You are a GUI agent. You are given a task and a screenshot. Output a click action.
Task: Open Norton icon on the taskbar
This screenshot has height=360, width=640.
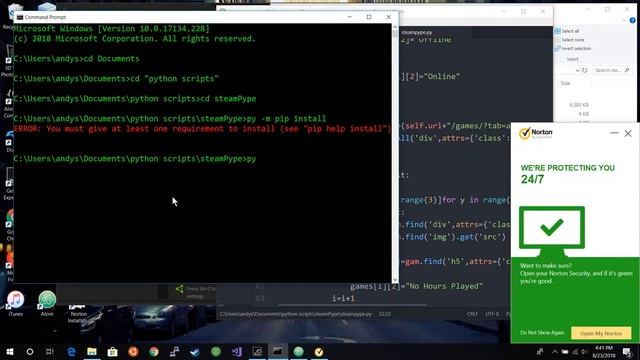[319, 351]
